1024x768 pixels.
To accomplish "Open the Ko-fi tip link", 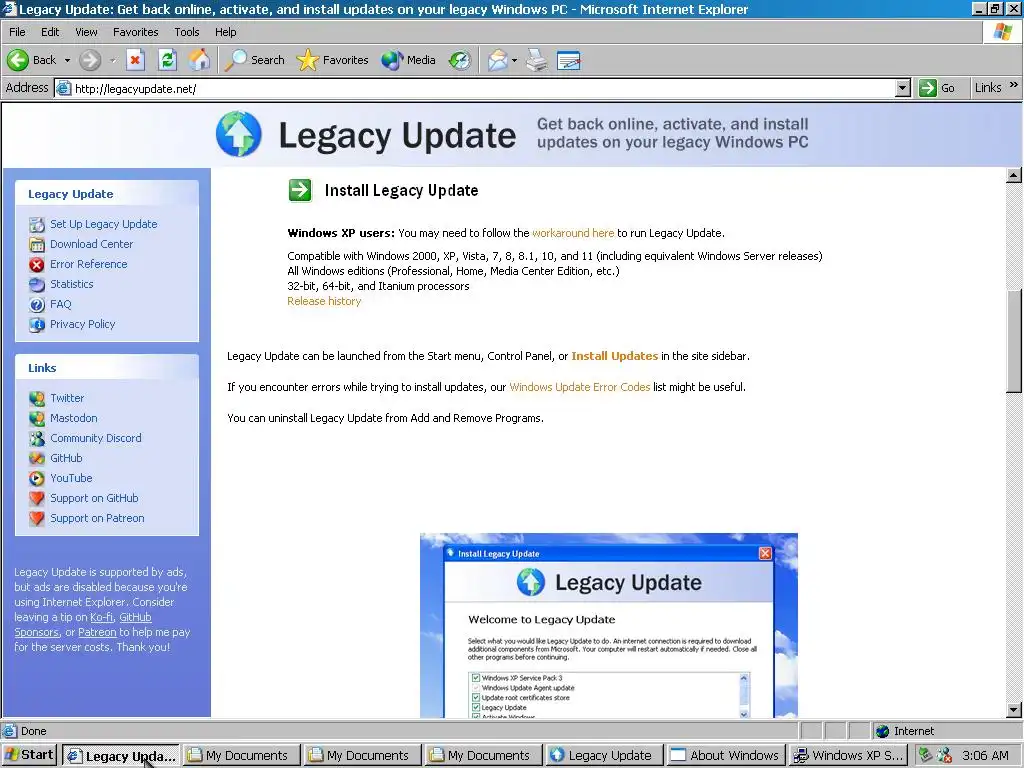I will [x=101, y=617].
